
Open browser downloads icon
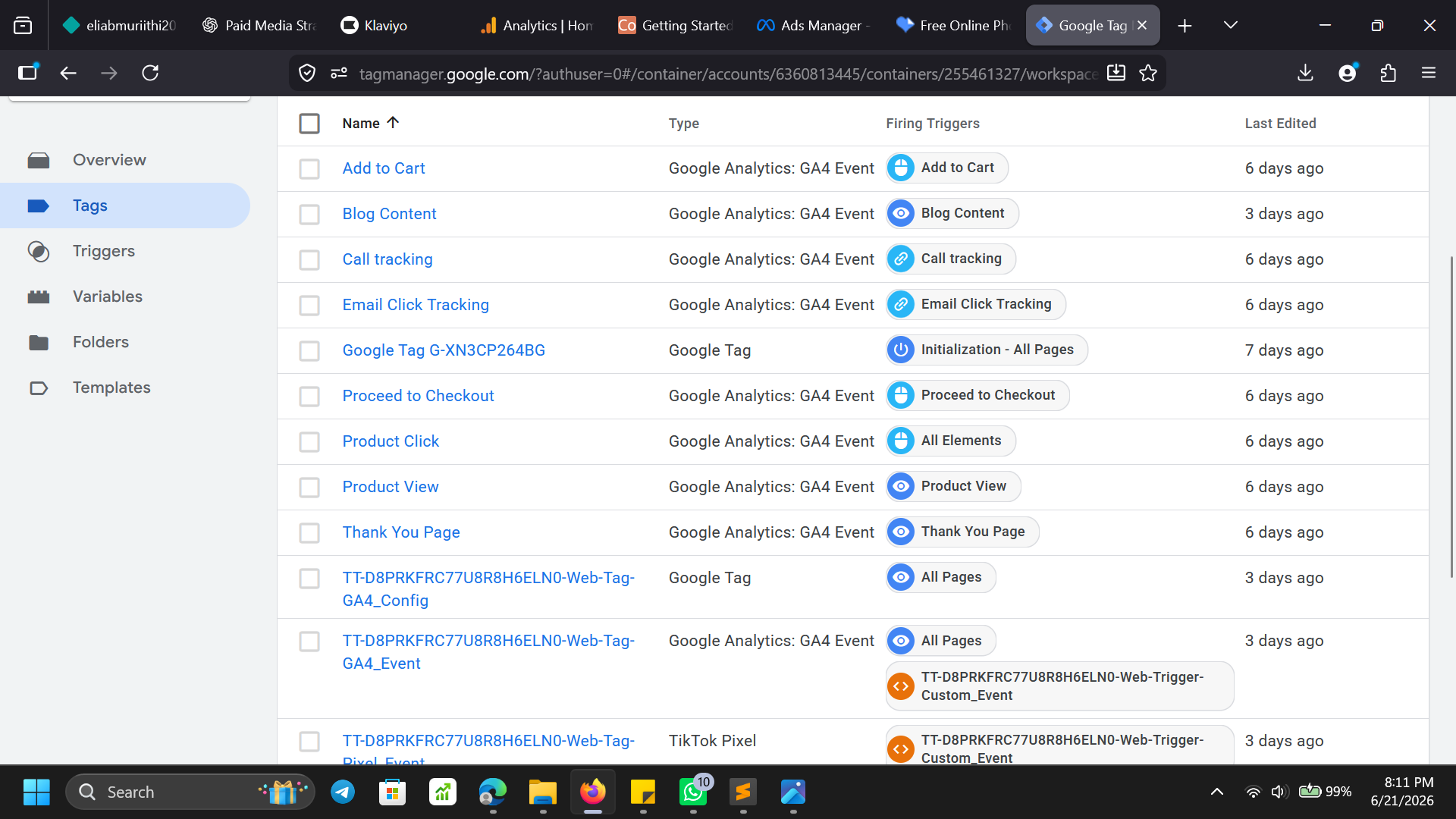coord(1305,73)
